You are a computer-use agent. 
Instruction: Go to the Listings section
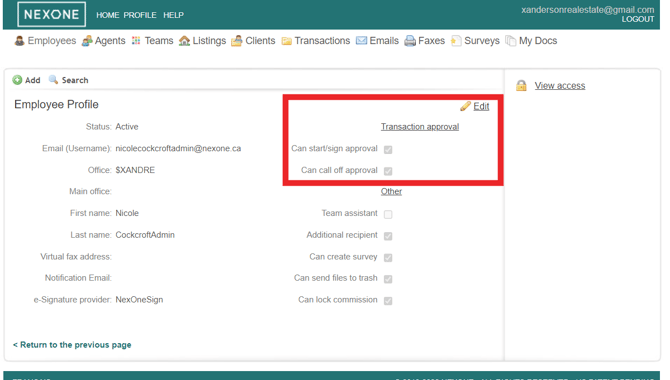[209, 41]
